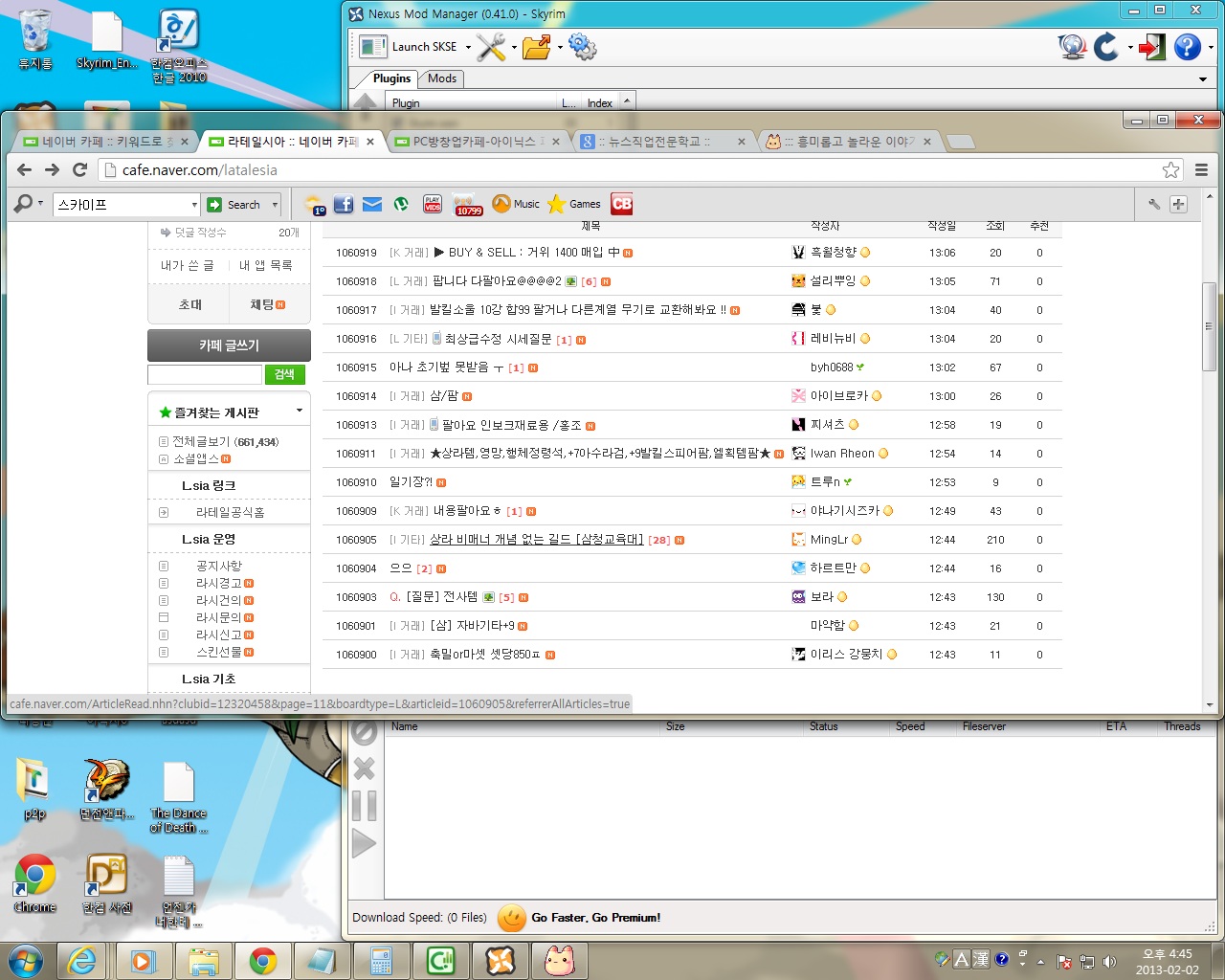Screen dimensions: 1225x980
Task: Click the volume icon in system tray
Action: (1110, 961)
